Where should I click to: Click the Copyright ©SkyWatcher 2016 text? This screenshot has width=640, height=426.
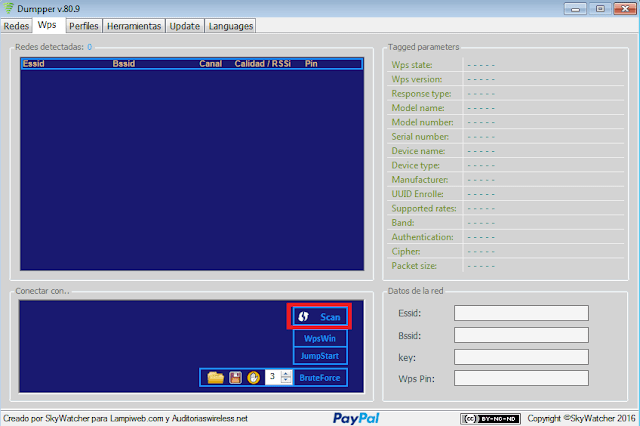tap(581, 418)
